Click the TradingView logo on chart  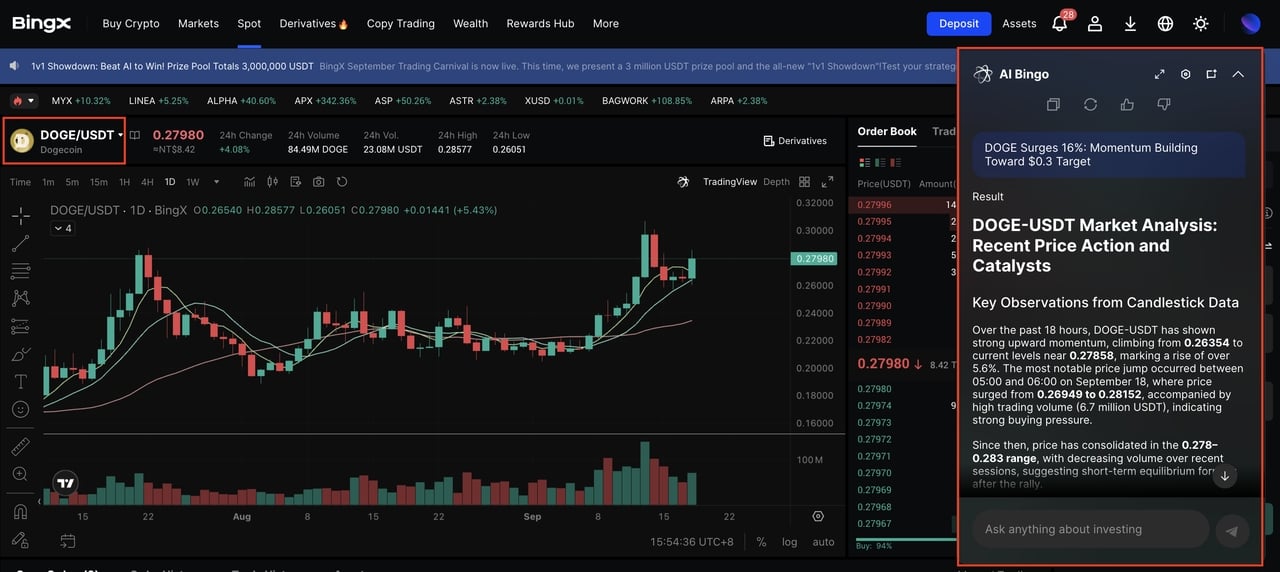[x=66, y=483]
